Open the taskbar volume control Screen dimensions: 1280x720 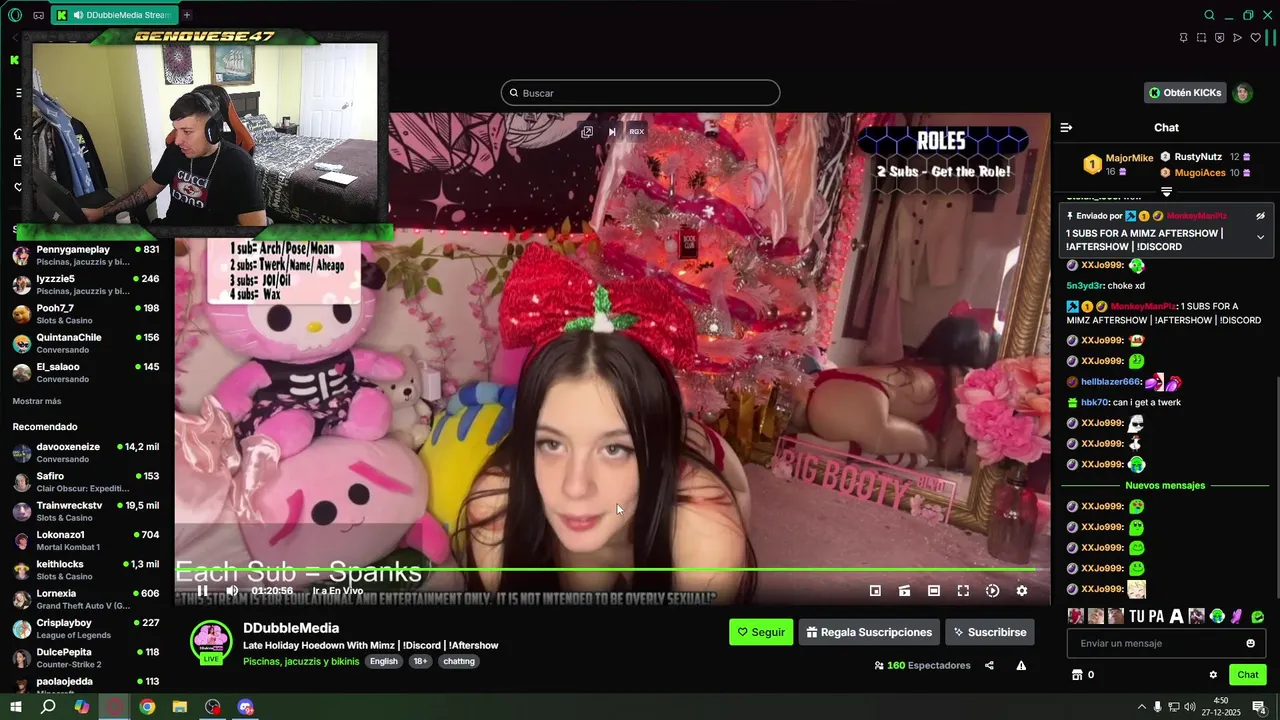pos(1189,707)
